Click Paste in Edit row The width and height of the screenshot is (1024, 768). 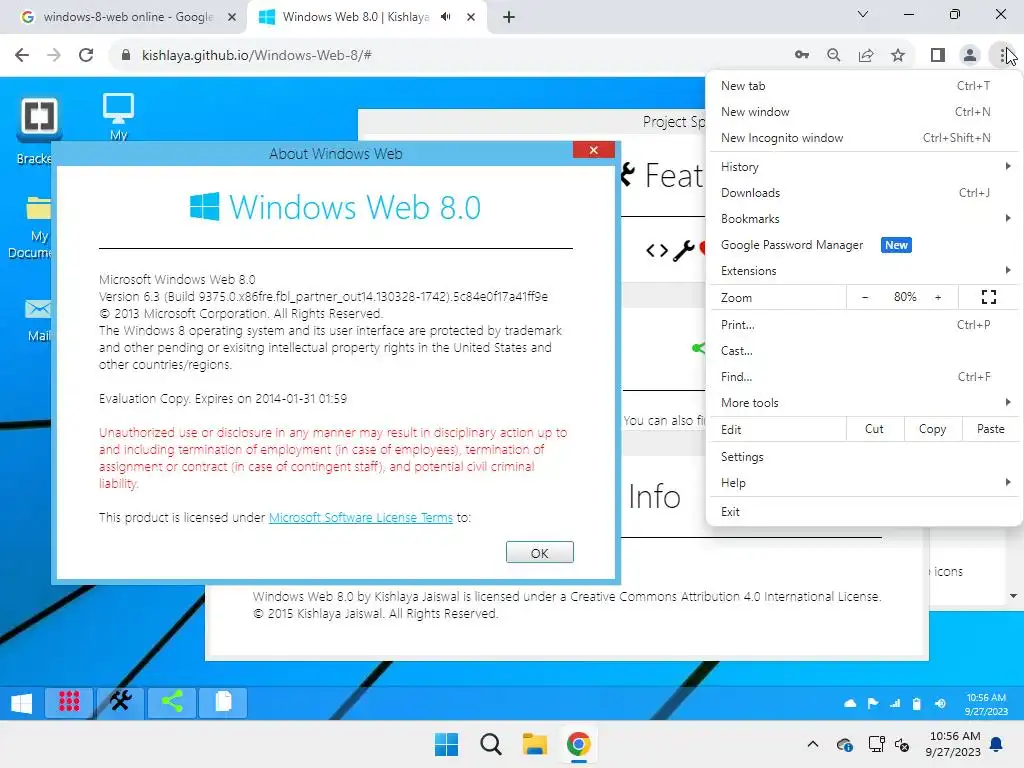coord(991,429)
